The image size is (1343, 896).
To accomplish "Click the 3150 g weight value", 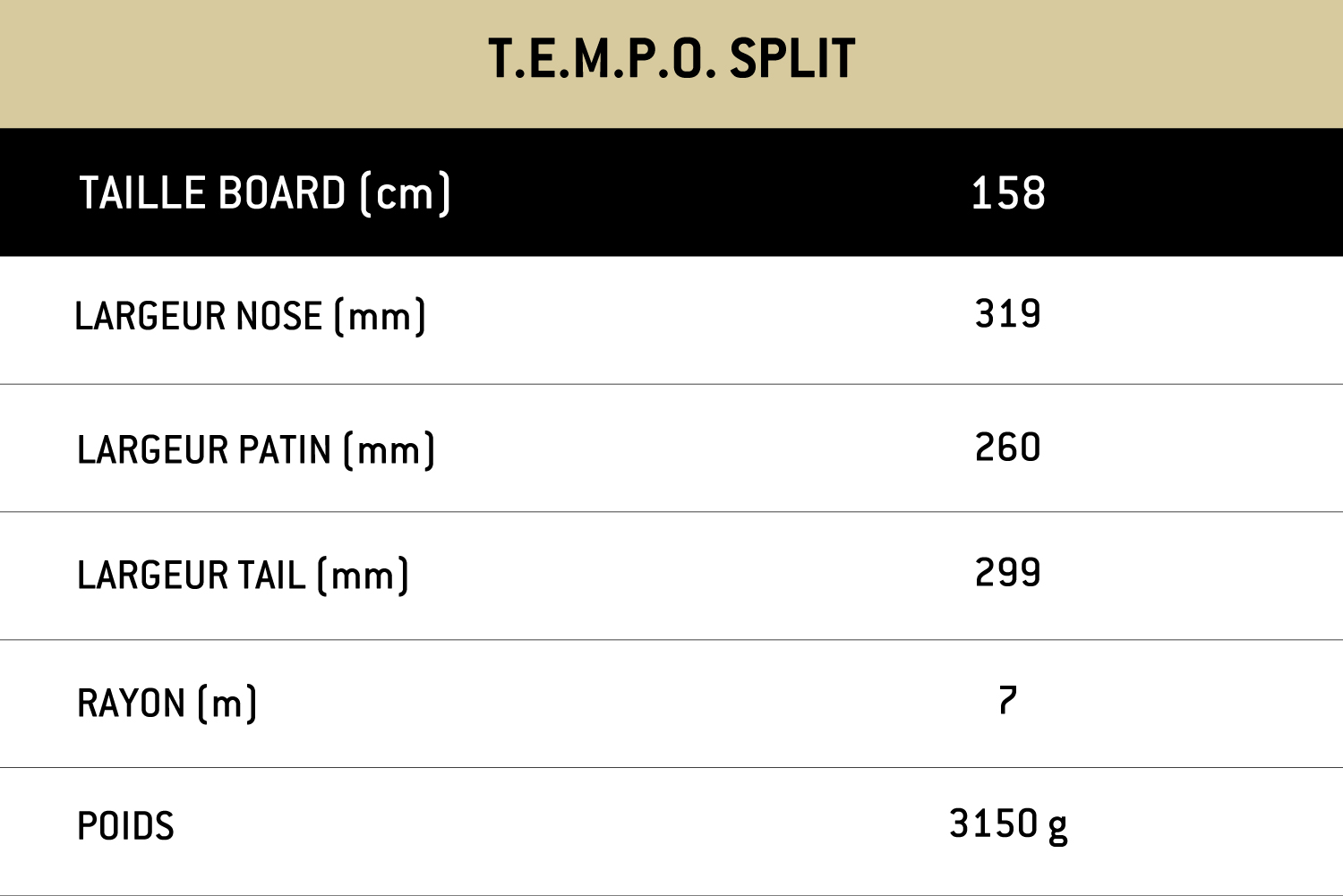I will [1008, 826].
